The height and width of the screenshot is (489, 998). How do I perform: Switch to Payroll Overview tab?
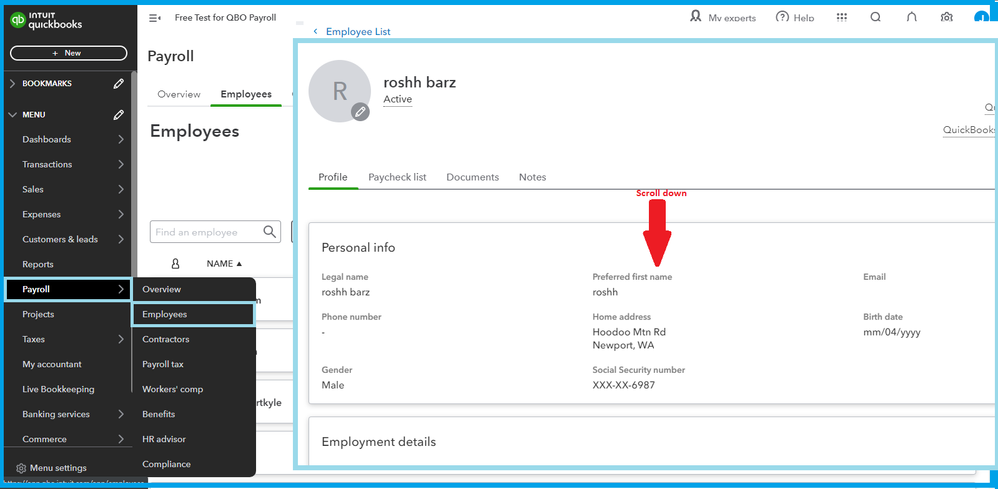point(179,94)
